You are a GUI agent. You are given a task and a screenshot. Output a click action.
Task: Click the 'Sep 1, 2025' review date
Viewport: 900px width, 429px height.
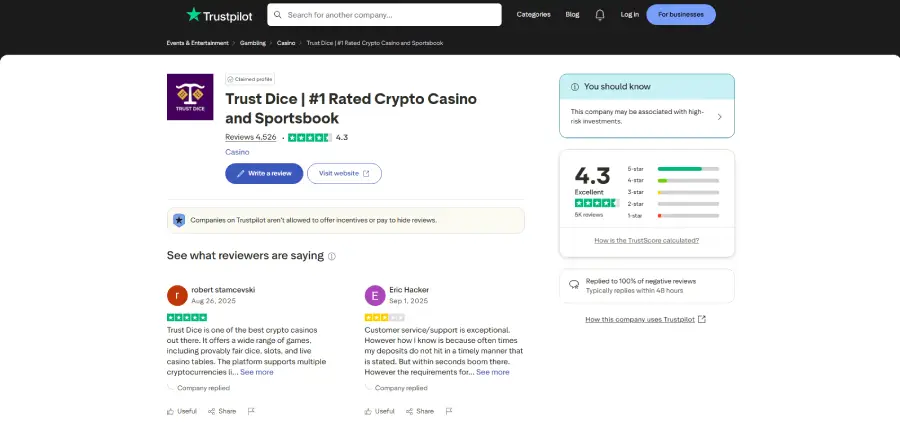coord(408,301)
